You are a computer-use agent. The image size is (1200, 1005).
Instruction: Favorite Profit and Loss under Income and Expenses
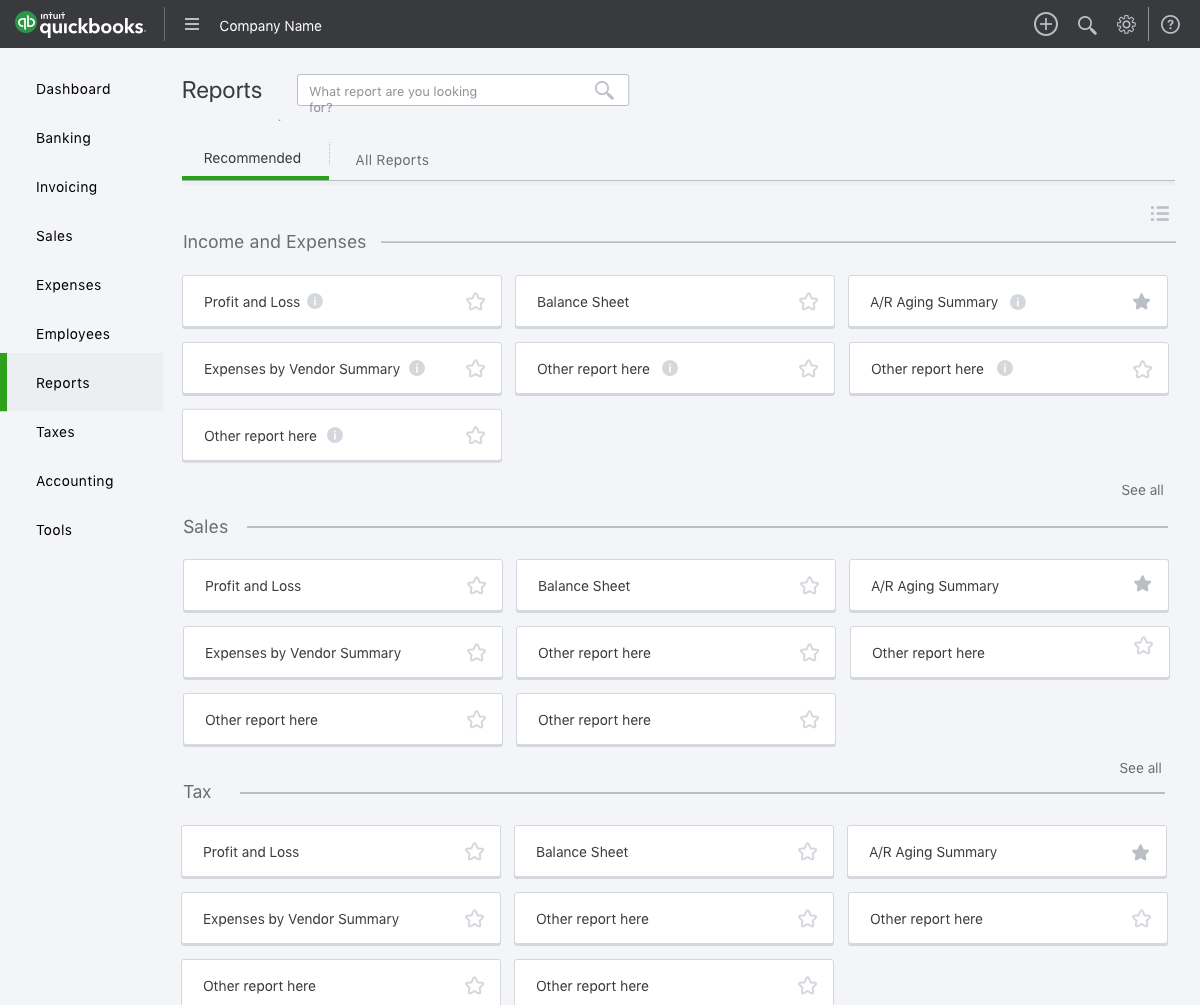476,302
